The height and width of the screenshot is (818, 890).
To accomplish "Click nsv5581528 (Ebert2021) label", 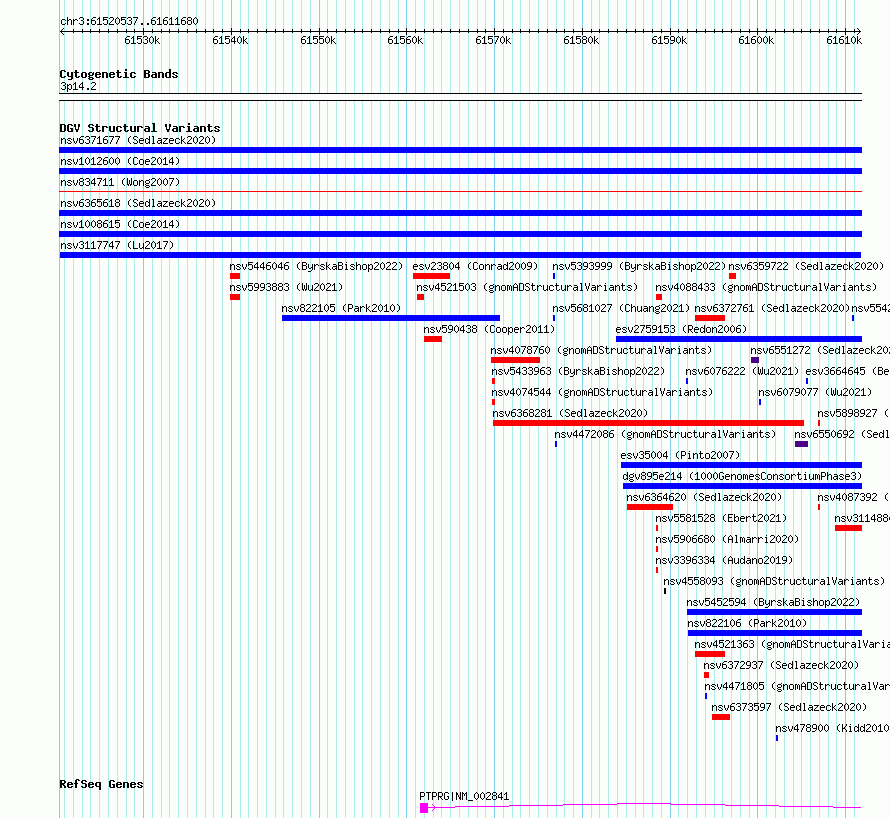I will pyautogui.click(x=721, y=518).
